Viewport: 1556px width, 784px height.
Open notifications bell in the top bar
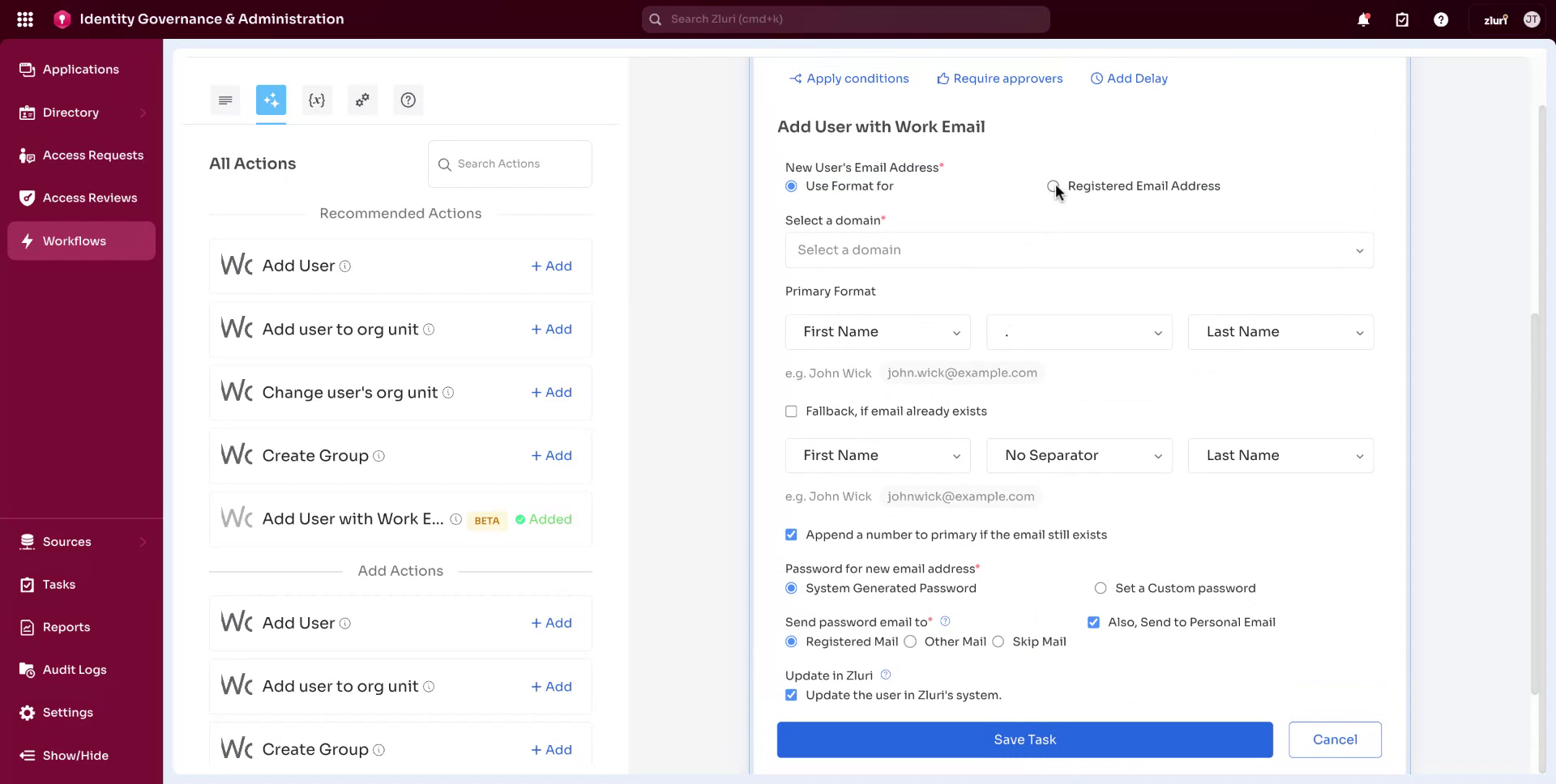(1363, 19)
